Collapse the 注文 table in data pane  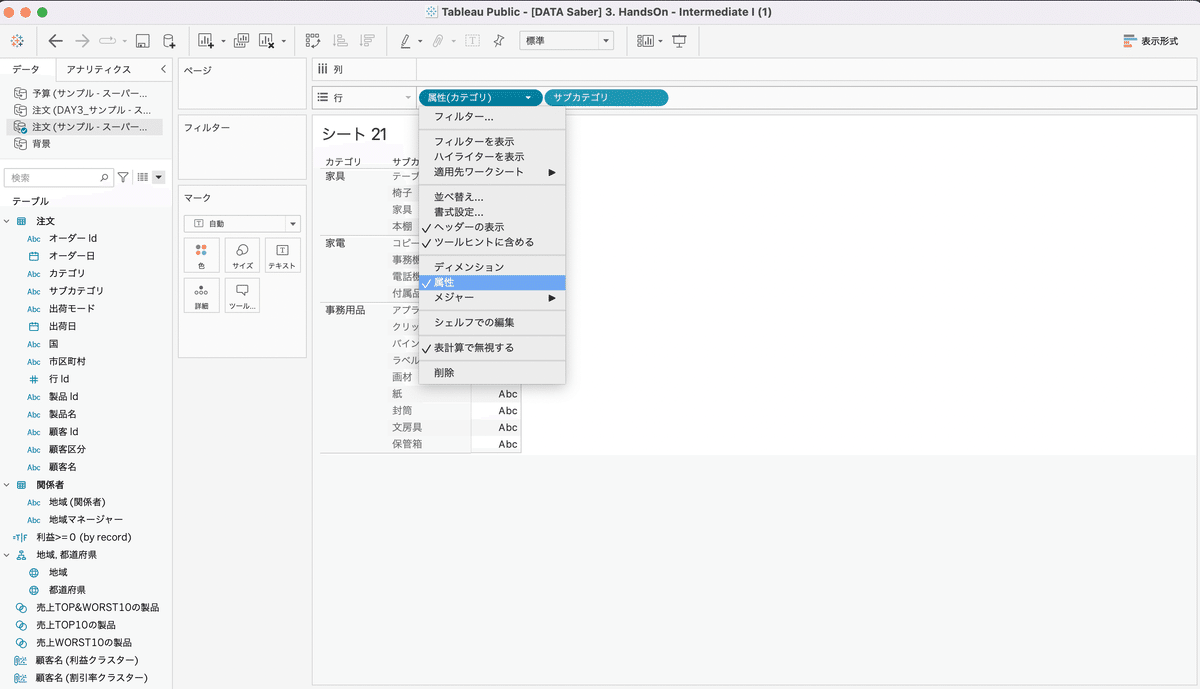8,221
